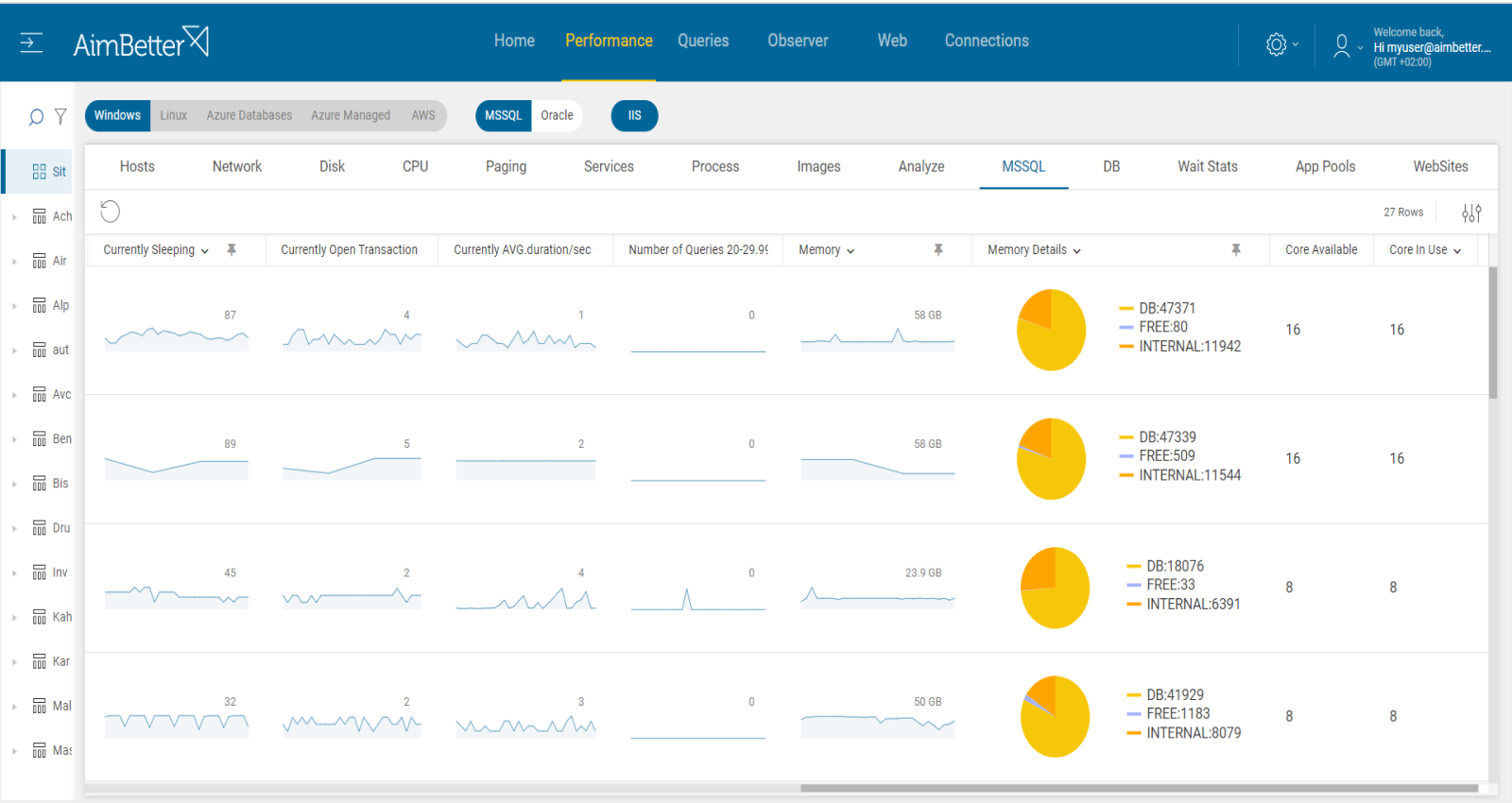Click the Core Available column header
The height and width of the screenshot is (803, 1512).
click(x=1321, y=249)
